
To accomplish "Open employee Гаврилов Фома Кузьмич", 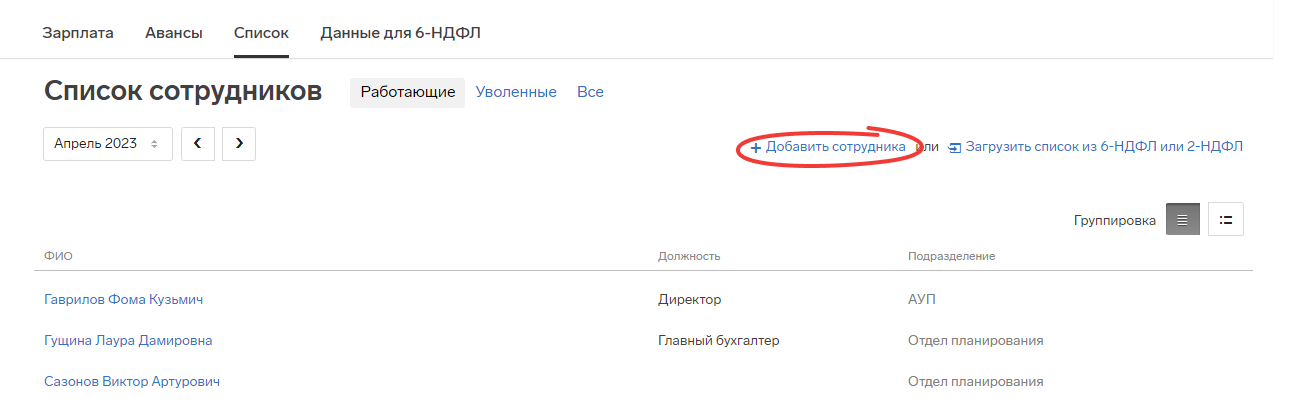I will pos(125,299).
